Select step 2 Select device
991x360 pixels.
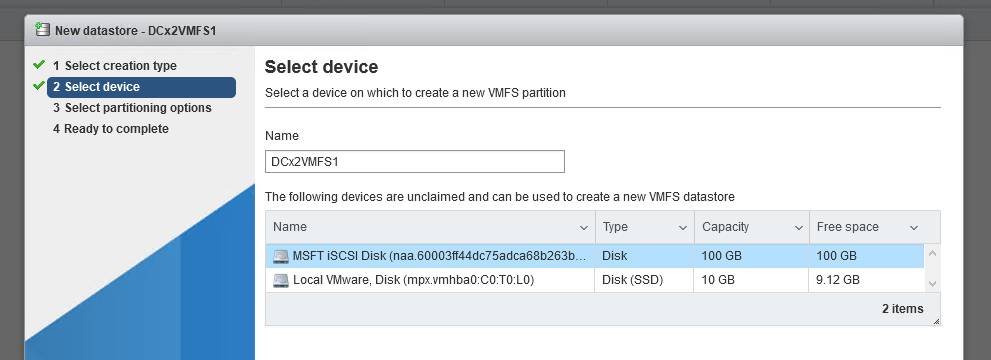(x=142, y=87)
